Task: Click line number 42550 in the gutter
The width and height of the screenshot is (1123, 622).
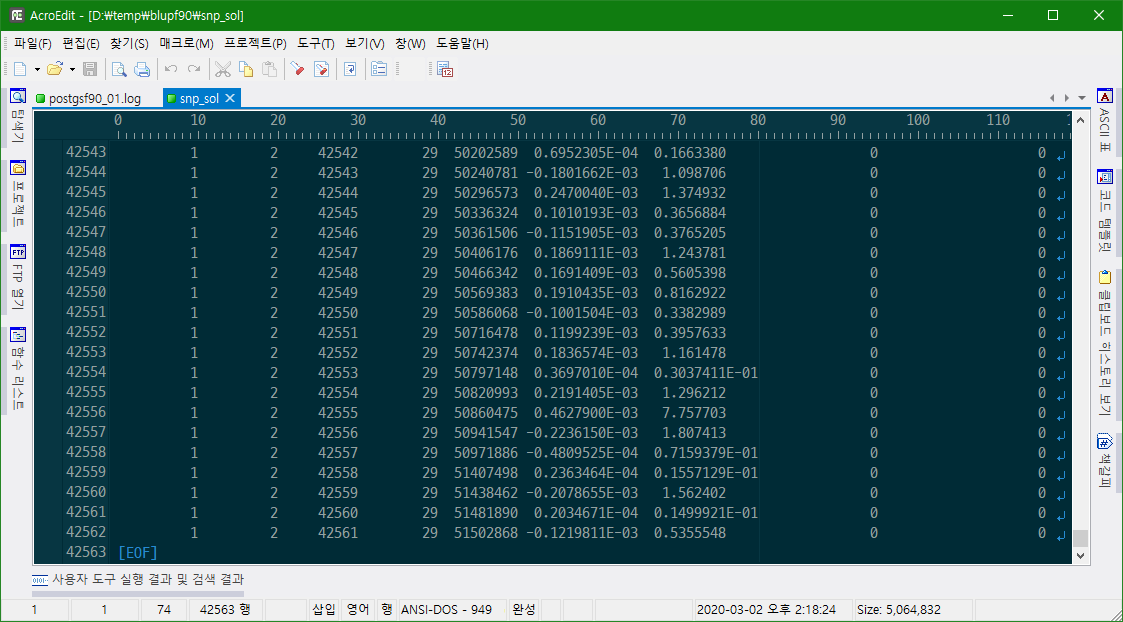Action: [85, 292]
